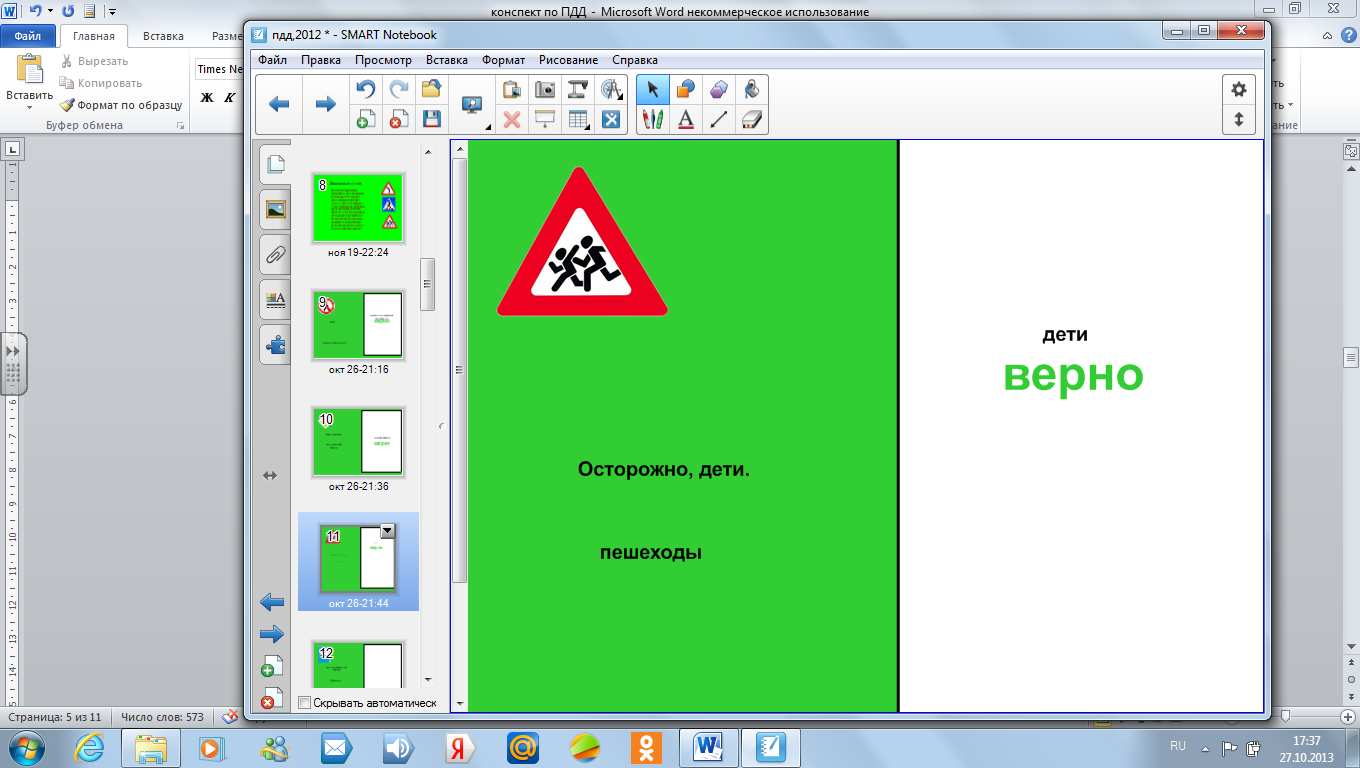The width and height of the screenshot is (1360, 768).
Task: Move sidebar to other side
Action: click(270, 476)
